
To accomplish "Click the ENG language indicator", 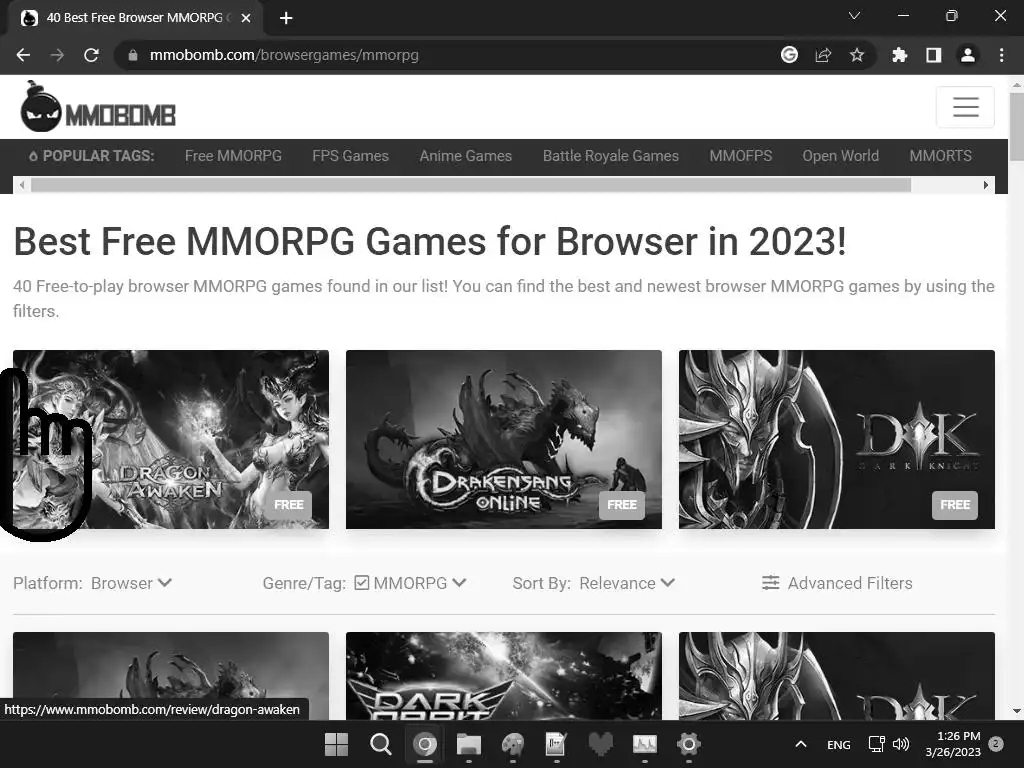I will [x=839, y=744].
